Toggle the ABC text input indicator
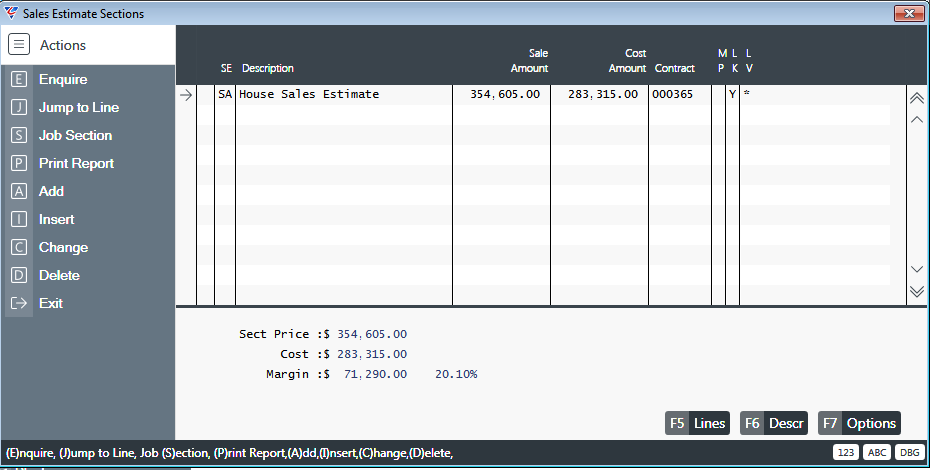 point(877,452)
